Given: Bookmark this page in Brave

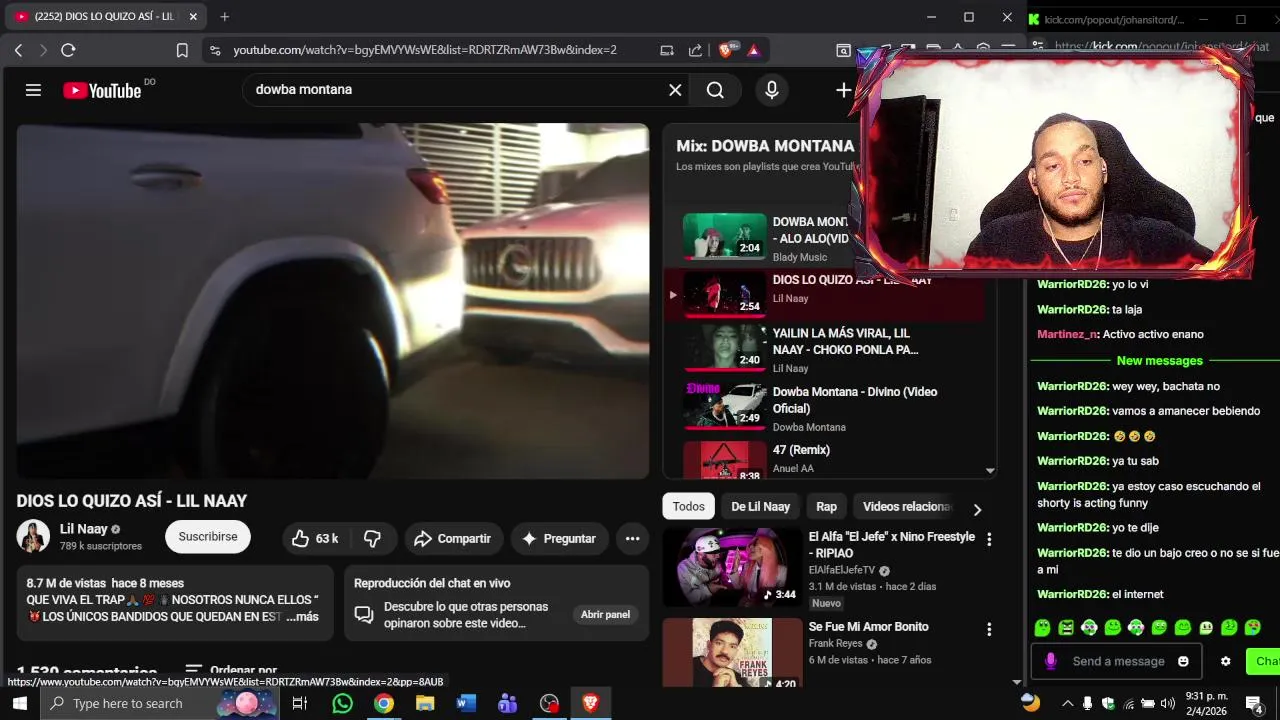Looking at the screenshot, I should (x=182, y=50).
